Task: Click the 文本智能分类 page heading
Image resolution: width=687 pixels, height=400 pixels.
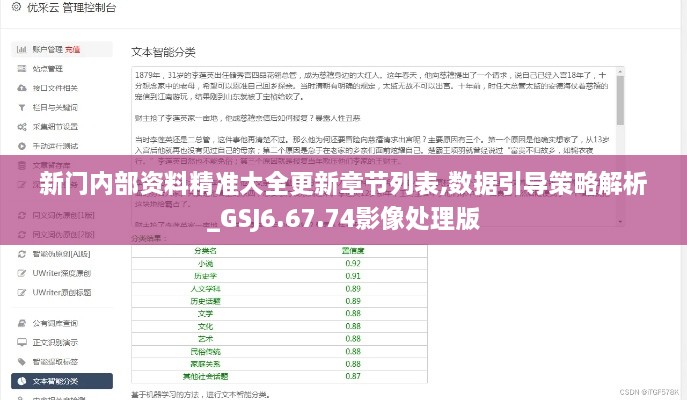Action: pyautogui.click(x=163, y=52)
